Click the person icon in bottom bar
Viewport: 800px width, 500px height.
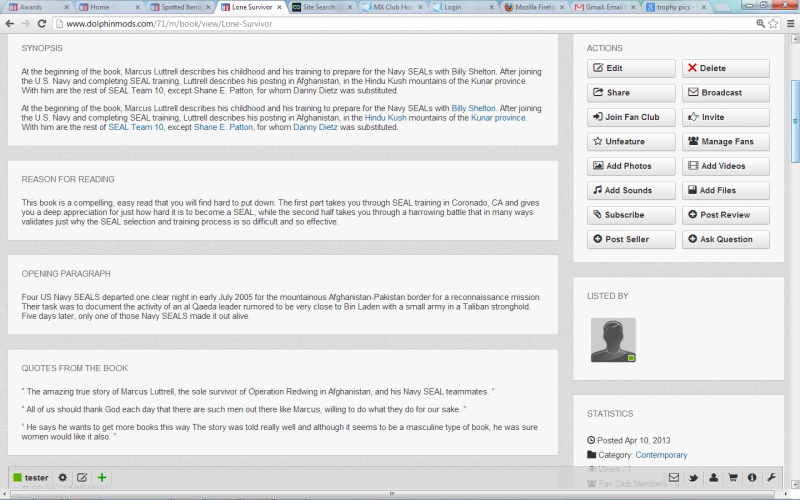coord(713,478)
